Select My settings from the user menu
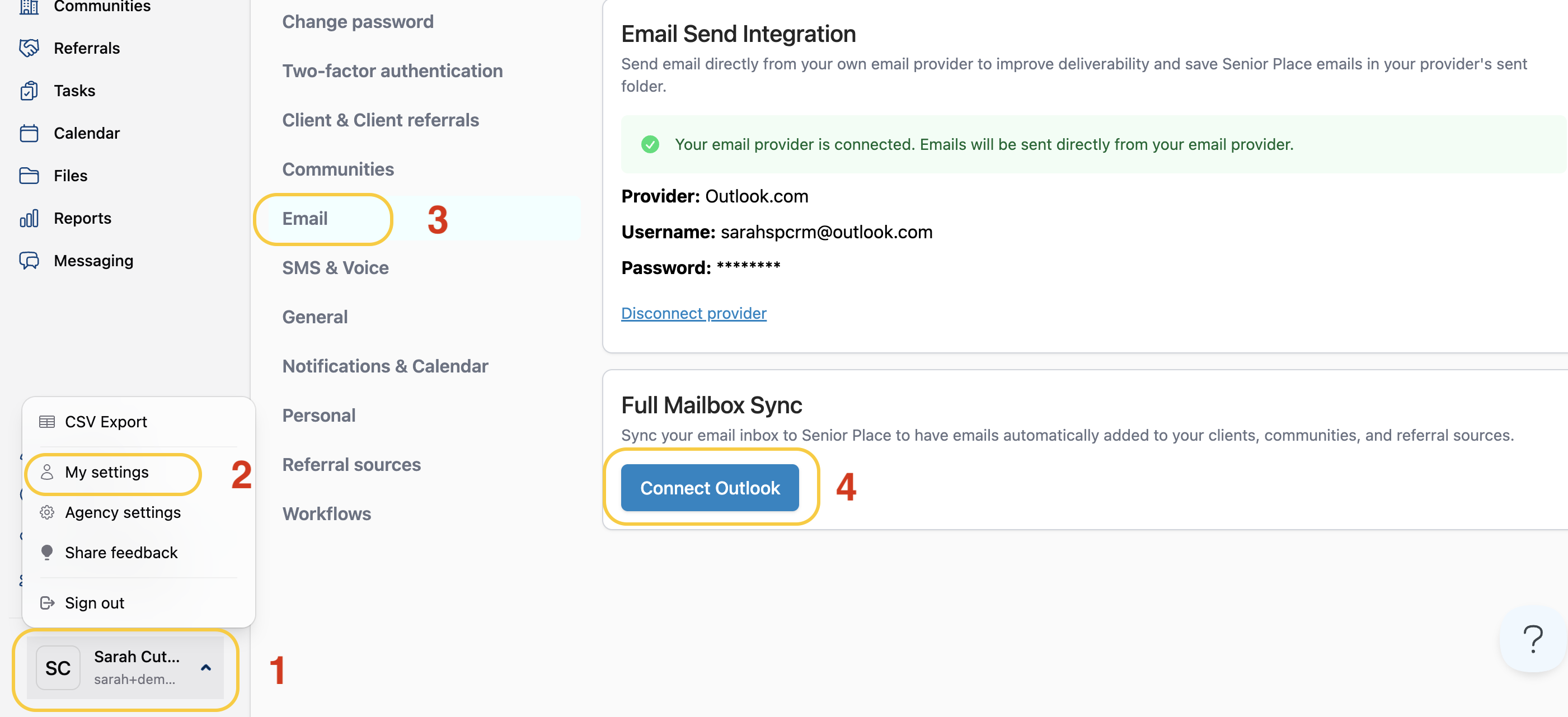Viewport: 1568px width, 717px height. pyautogui.click(x=106, y=473)
